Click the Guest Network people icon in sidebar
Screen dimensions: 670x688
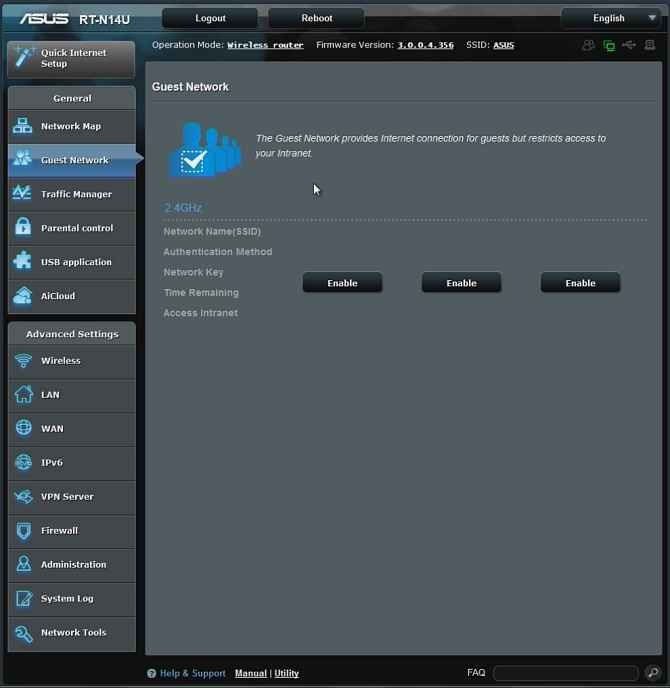click(22, 159)
